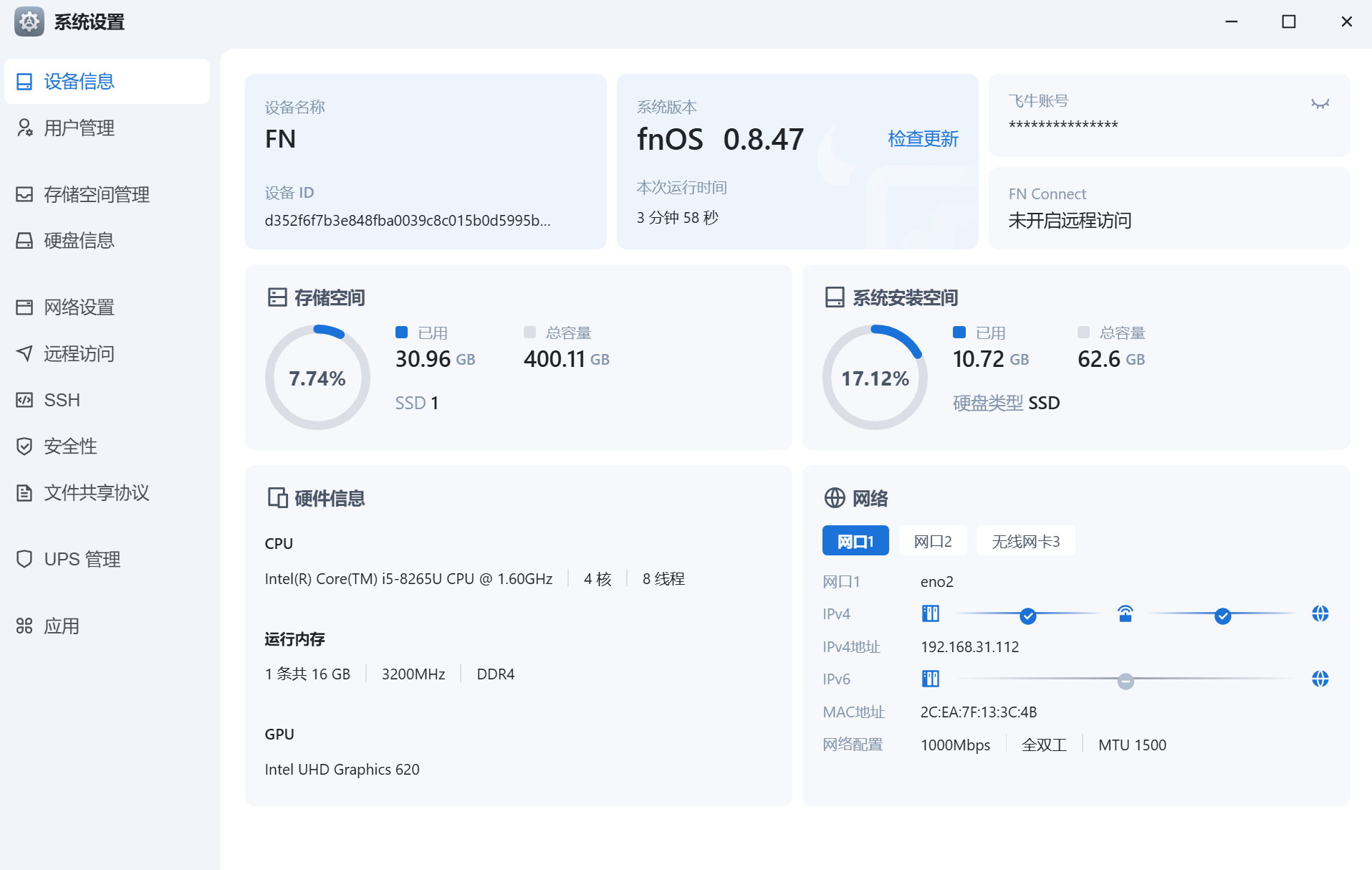The height and width of the screenshot is (870, 1372).
Task: Click the IPv6 row internet globe icon
Action: pyautogui.click(x=1320, y=679)
